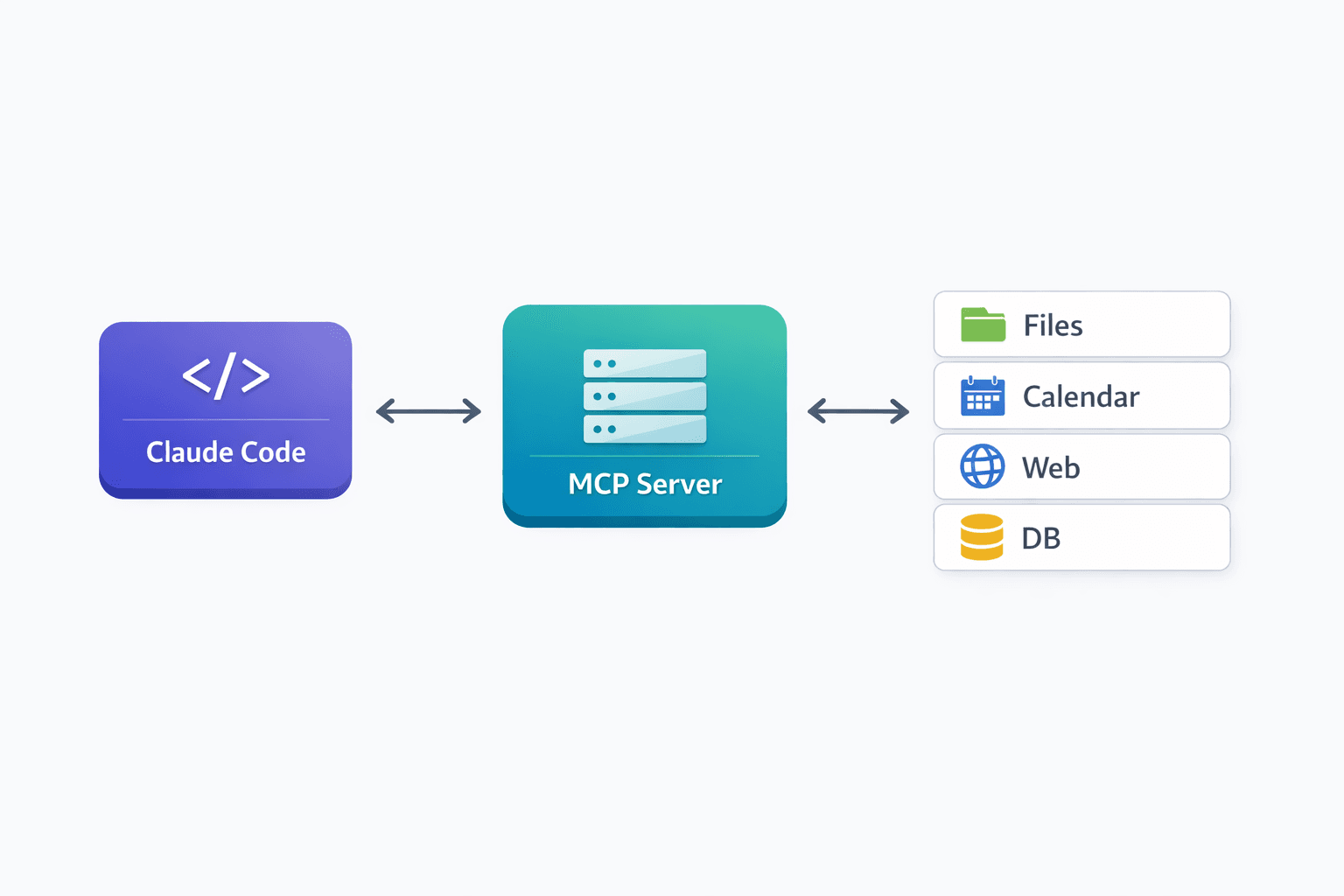Click the blue Calendar icon
This screenshot has width=1344, height=896.
(983, 396)
